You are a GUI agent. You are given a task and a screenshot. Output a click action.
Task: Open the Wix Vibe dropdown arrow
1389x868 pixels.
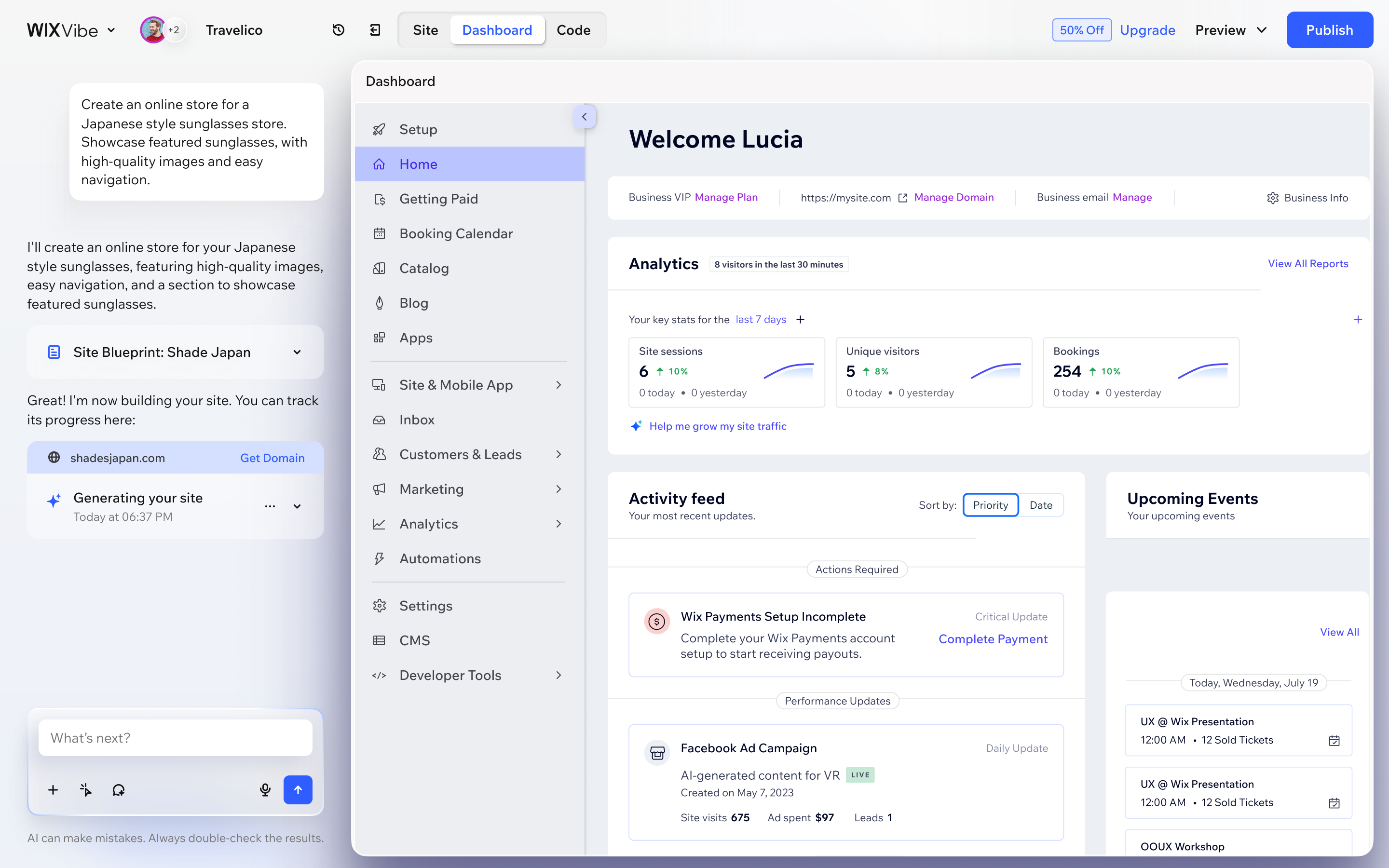(111, 30)
